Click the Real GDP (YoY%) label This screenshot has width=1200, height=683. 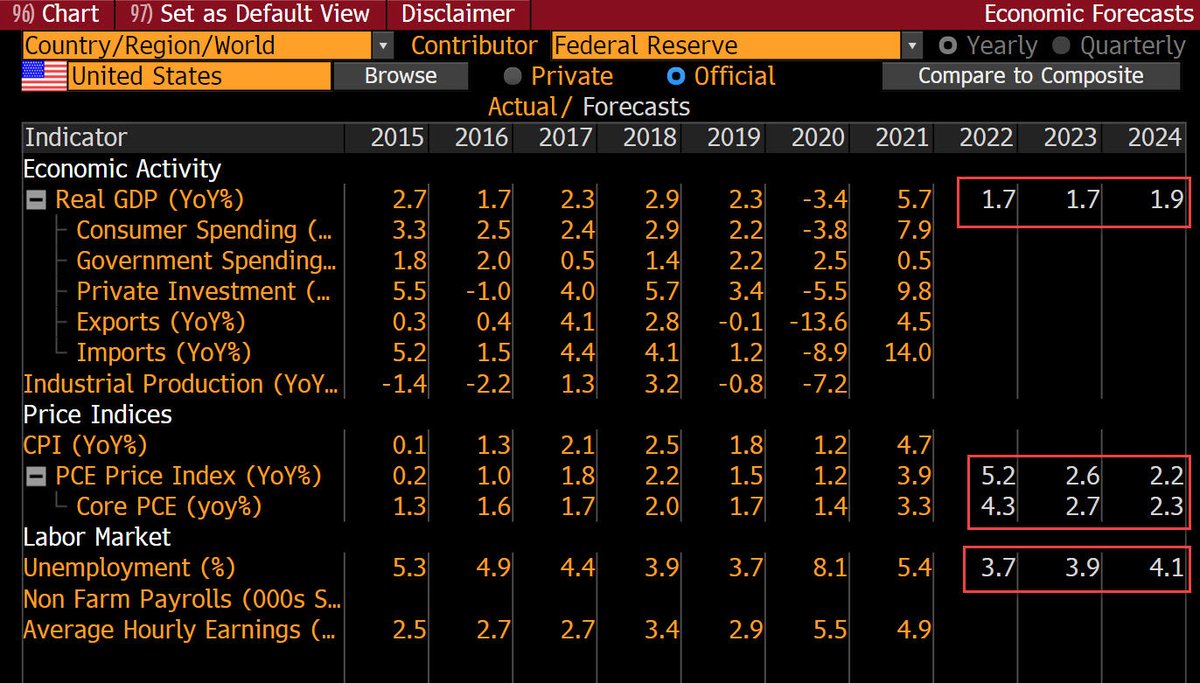pyautogui.click(x=150, y=200)
